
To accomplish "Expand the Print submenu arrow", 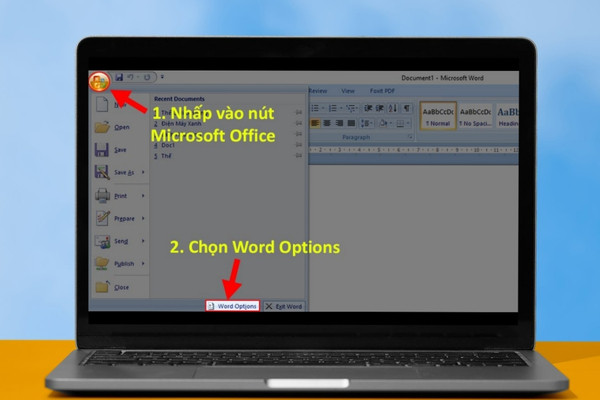I will (x=143, y=196).
